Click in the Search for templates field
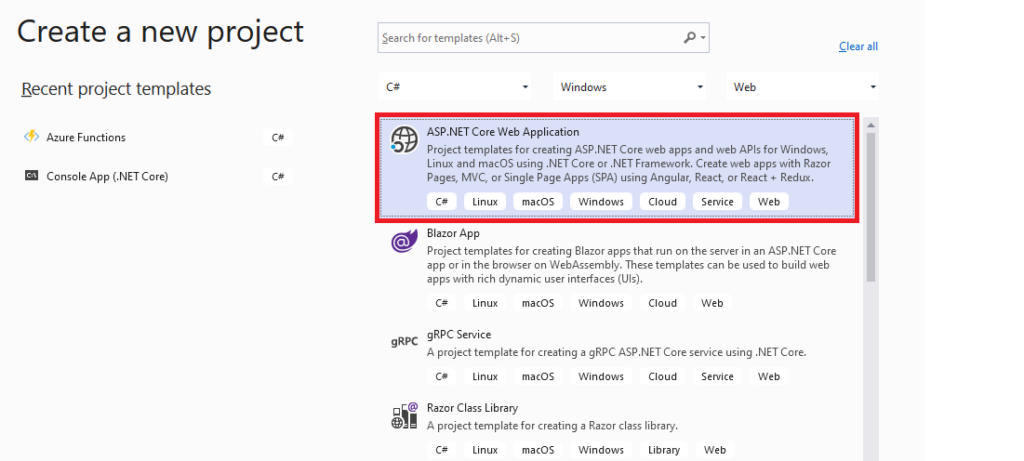1024x461 pixels. pos(528,38)
